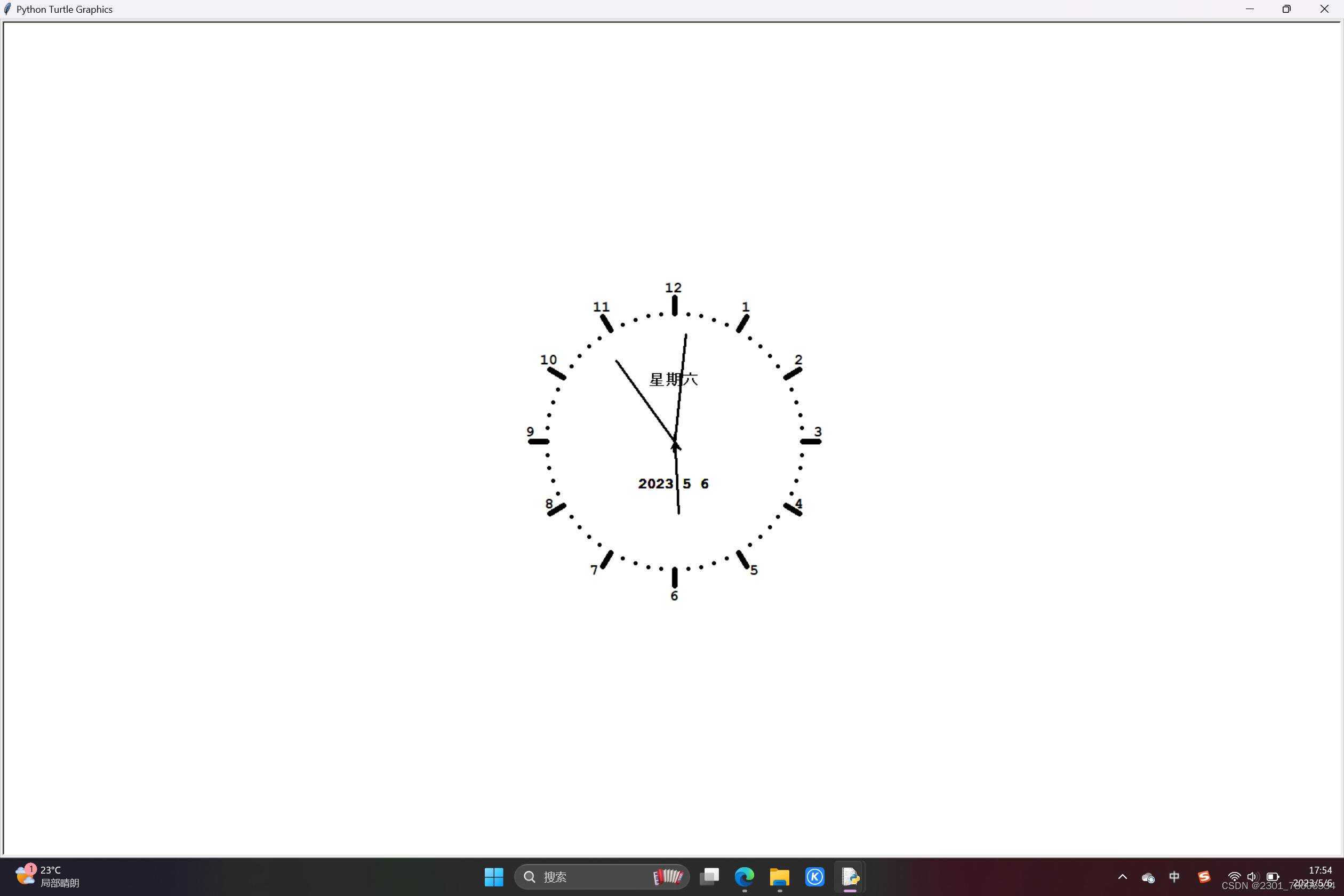This screenshot has width=1344, height=896.
Task: Open the blue K app on taskbar
Action: [814, 877]
